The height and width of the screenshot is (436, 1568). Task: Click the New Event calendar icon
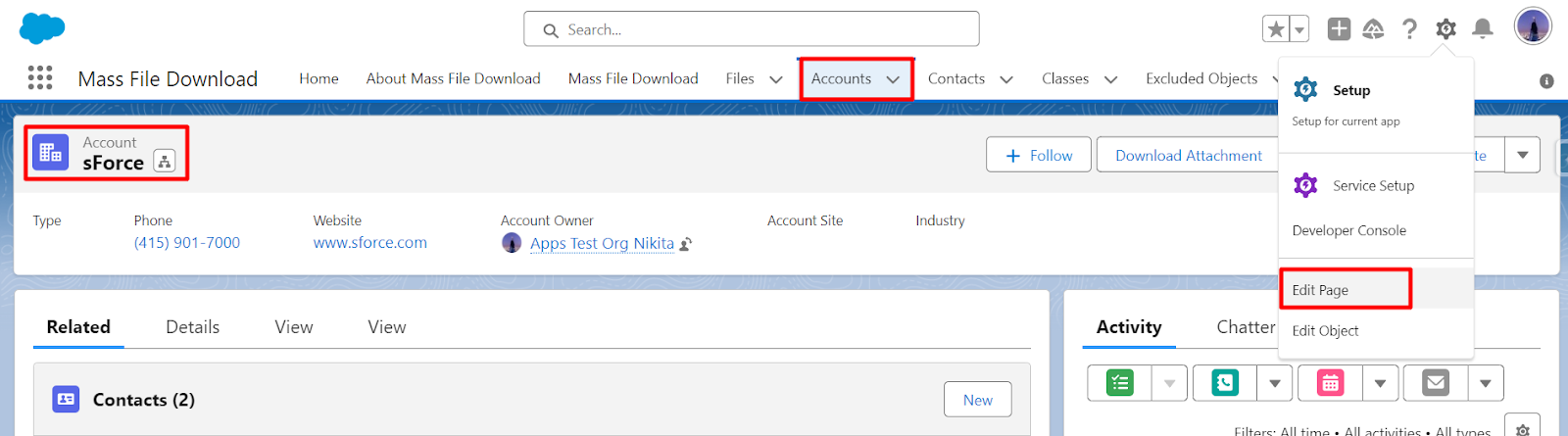click(1330, 383)
